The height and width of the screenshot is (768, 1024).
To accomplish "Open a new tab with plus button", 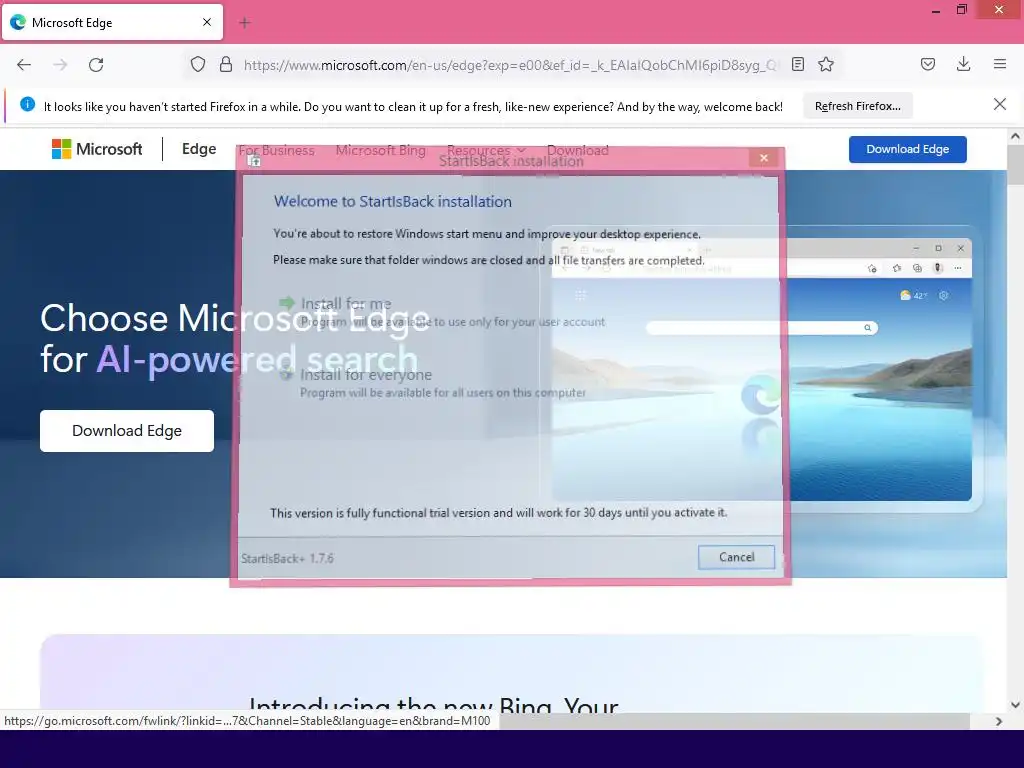I will click(245, 23).
